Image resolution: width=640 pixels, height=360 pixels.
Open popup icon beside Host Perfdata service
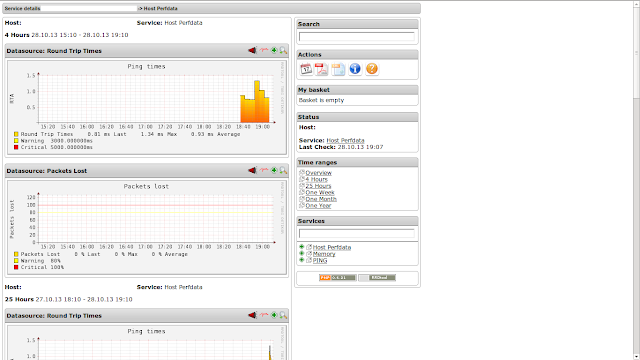pos(309,247)
